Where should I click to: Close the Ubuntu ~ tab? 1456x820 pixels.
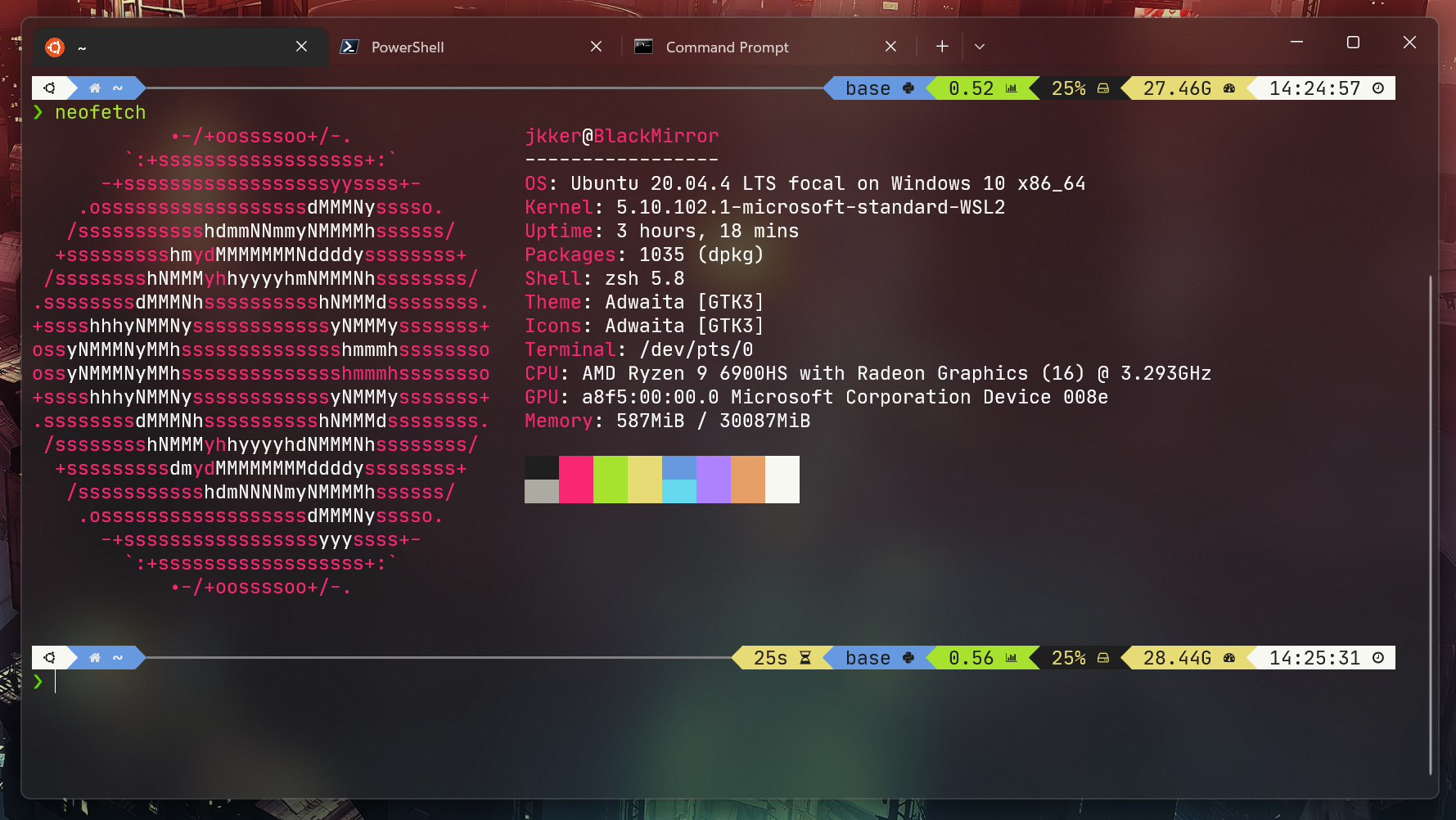(x=301, y=47)
